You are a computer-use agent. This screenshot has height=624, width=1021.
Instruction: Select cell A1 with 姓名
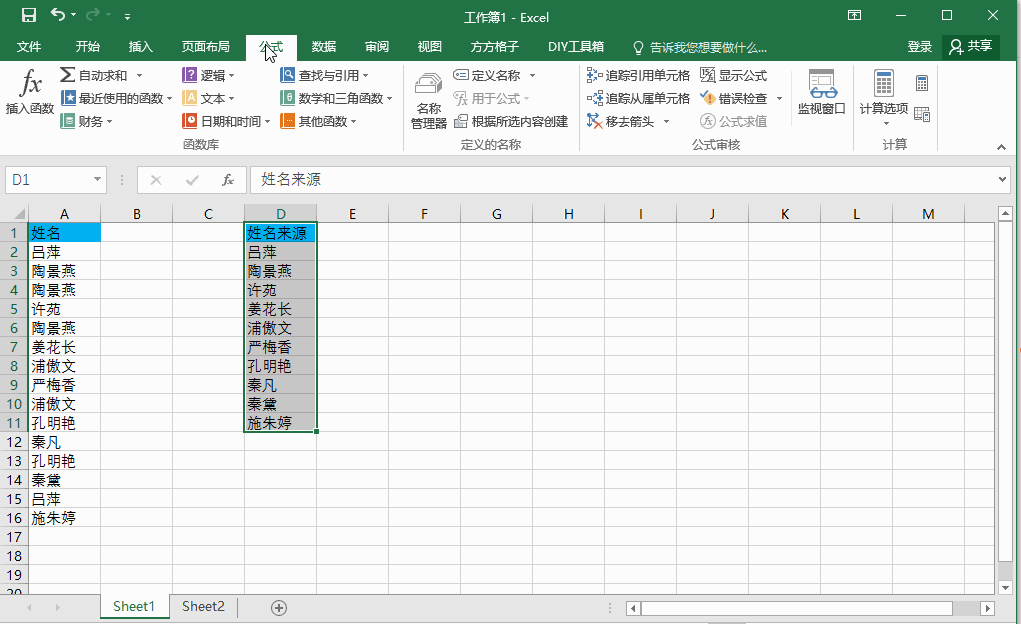point(64,233)
